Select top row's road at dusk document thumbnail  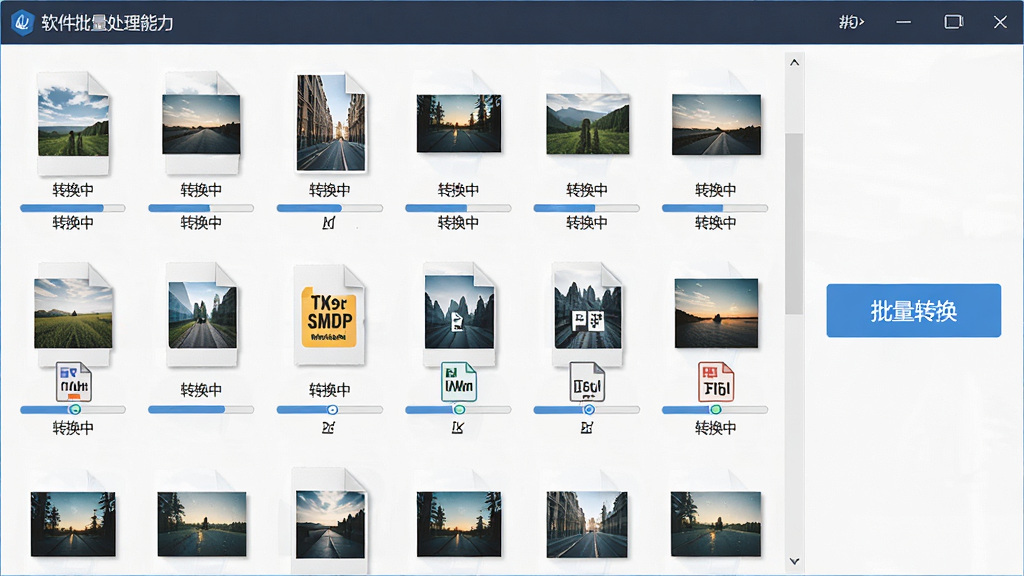pyautogui.click(x=201, y=123)
